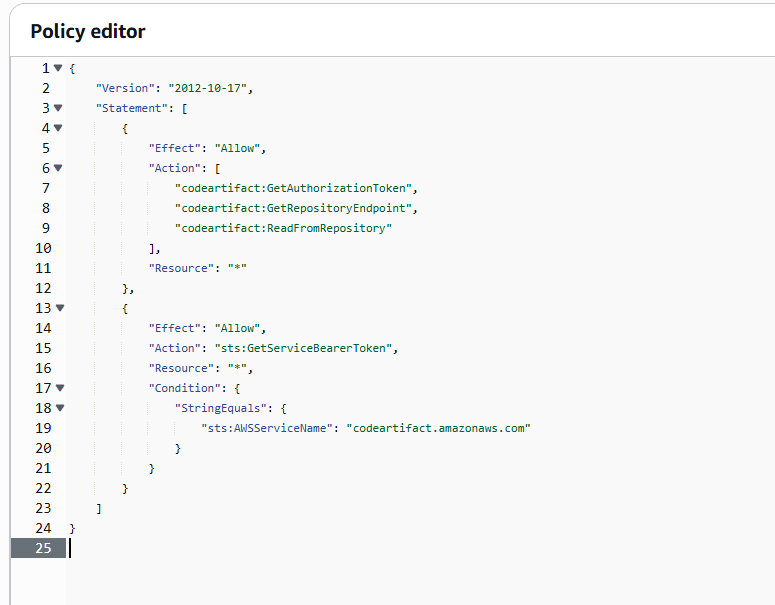Click the "2012-10-17" value

click(208, 88)
